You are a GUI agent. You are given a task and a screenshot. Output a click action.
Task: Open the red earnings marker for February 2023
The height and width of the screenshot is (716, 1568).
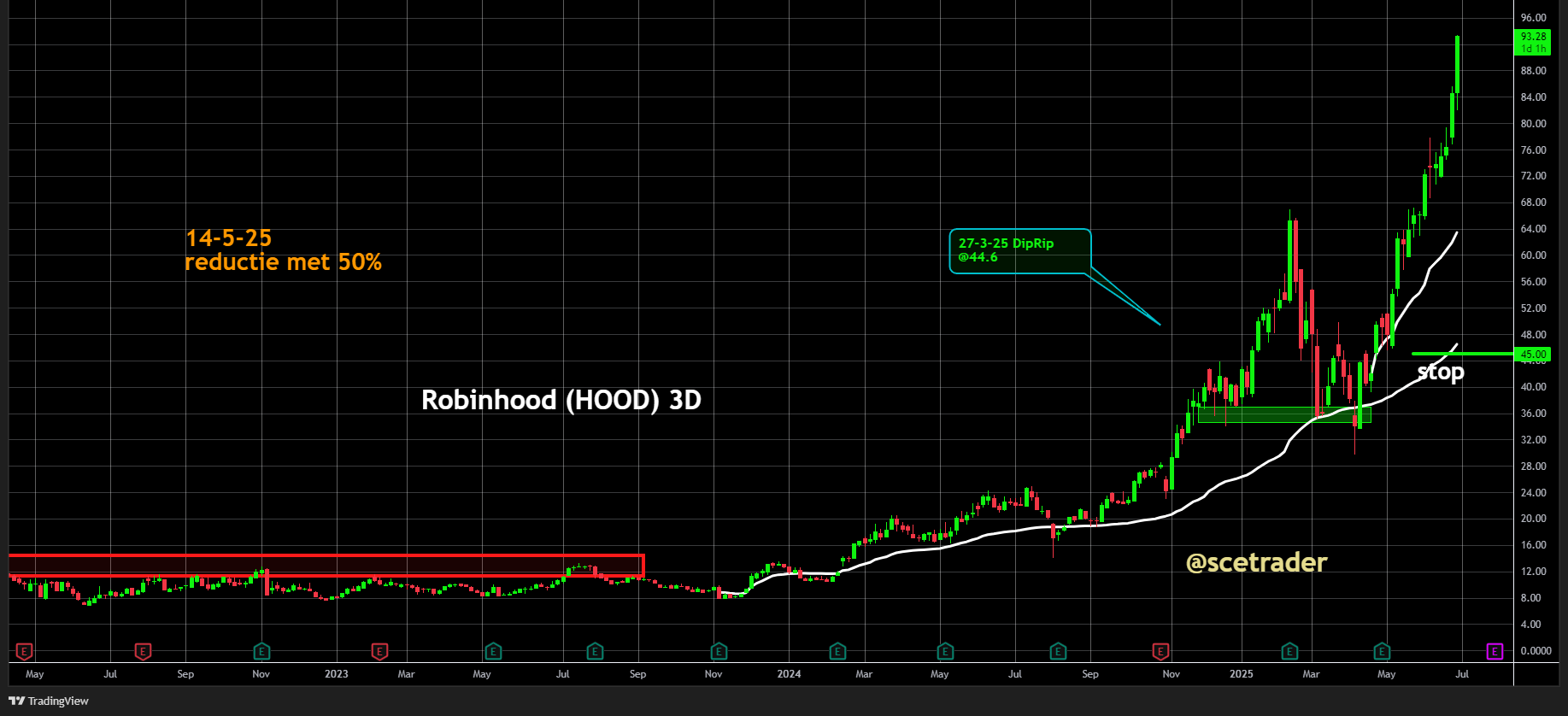coord(379,652)
